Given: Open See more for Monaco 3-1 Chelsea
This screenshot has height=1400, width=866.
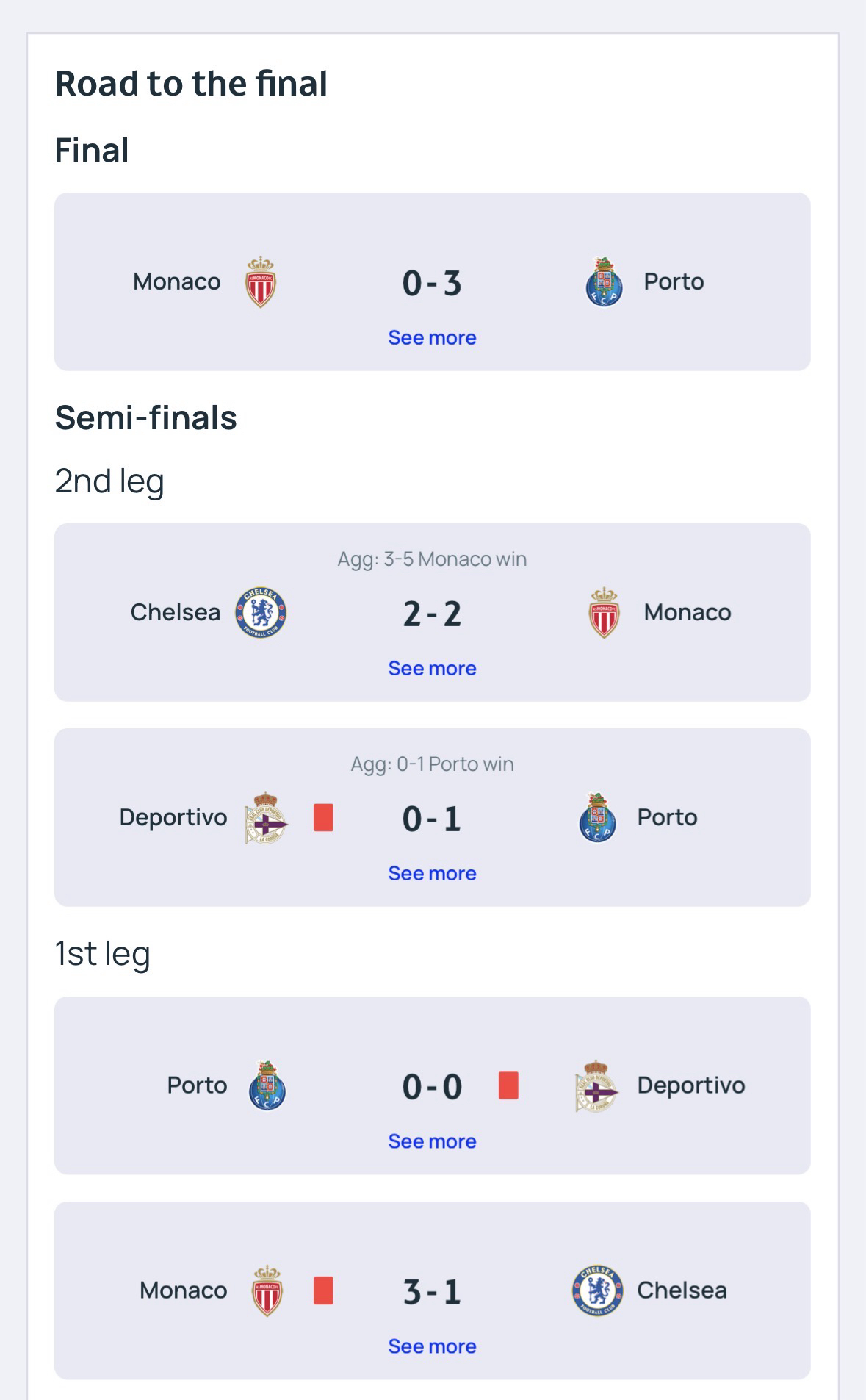Looking at the screenshot, I should click(x=432, y=1346).
